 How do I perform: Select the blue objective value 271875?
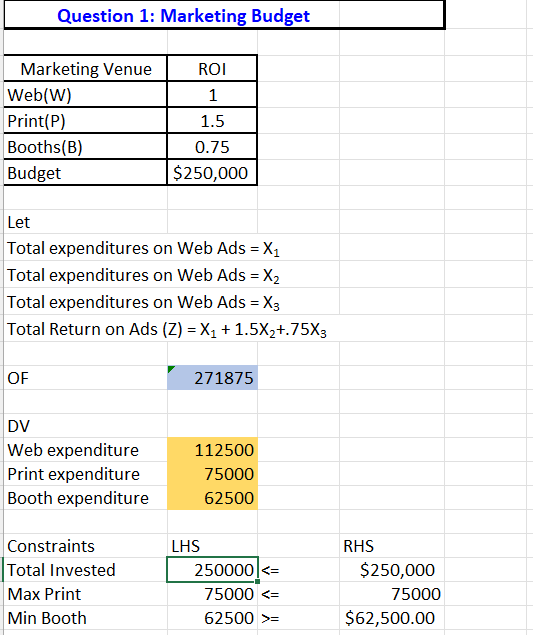[212, 378]
